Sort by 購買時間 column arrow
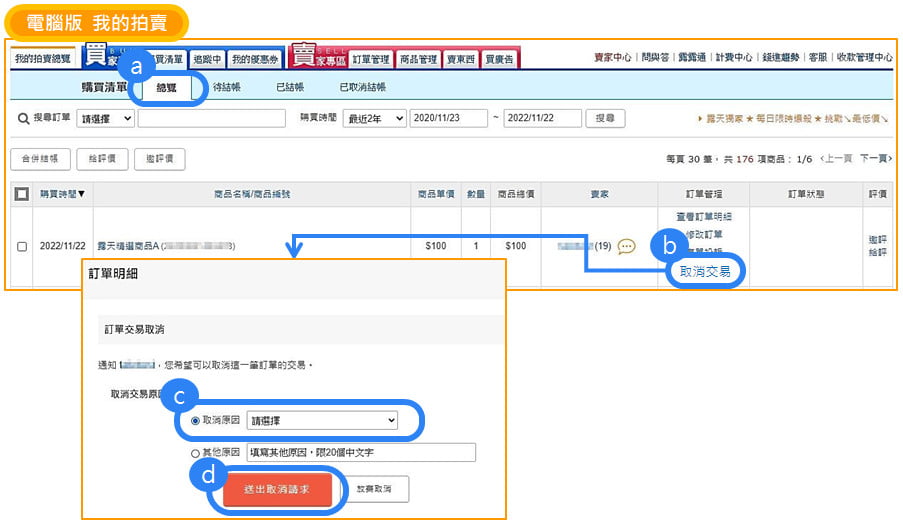This screenshot has height=523, width=903. pyautogui.click(x=82, y=193)
